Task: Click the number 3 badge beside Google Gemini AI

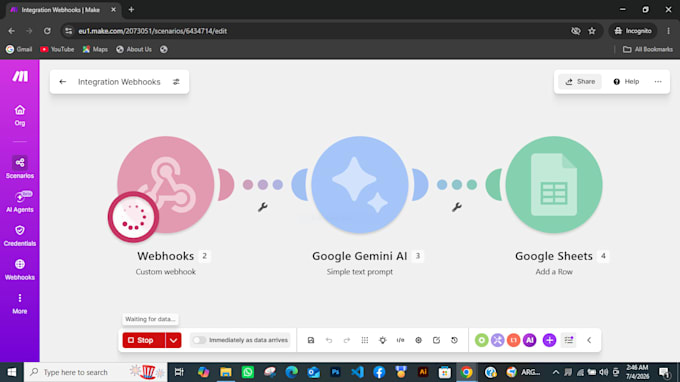Action: [418, 256]
